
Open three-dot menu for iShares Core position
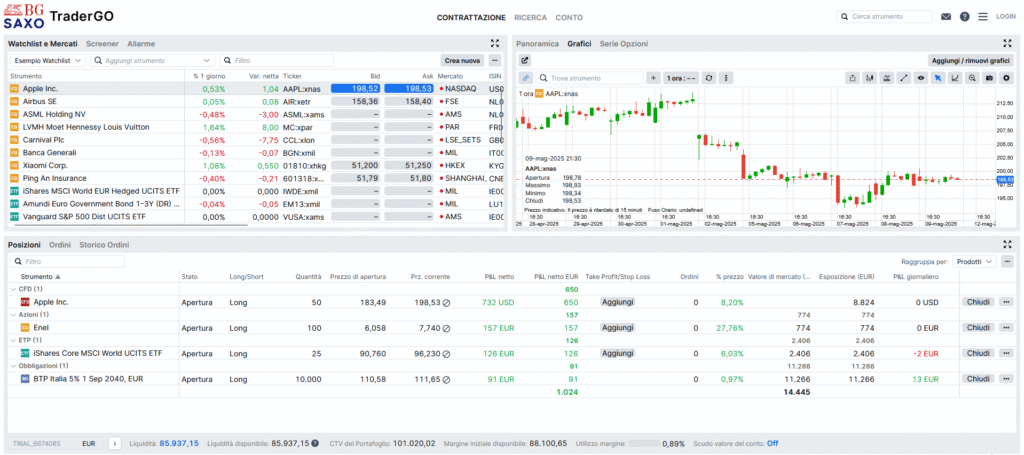pos(1006,353)
